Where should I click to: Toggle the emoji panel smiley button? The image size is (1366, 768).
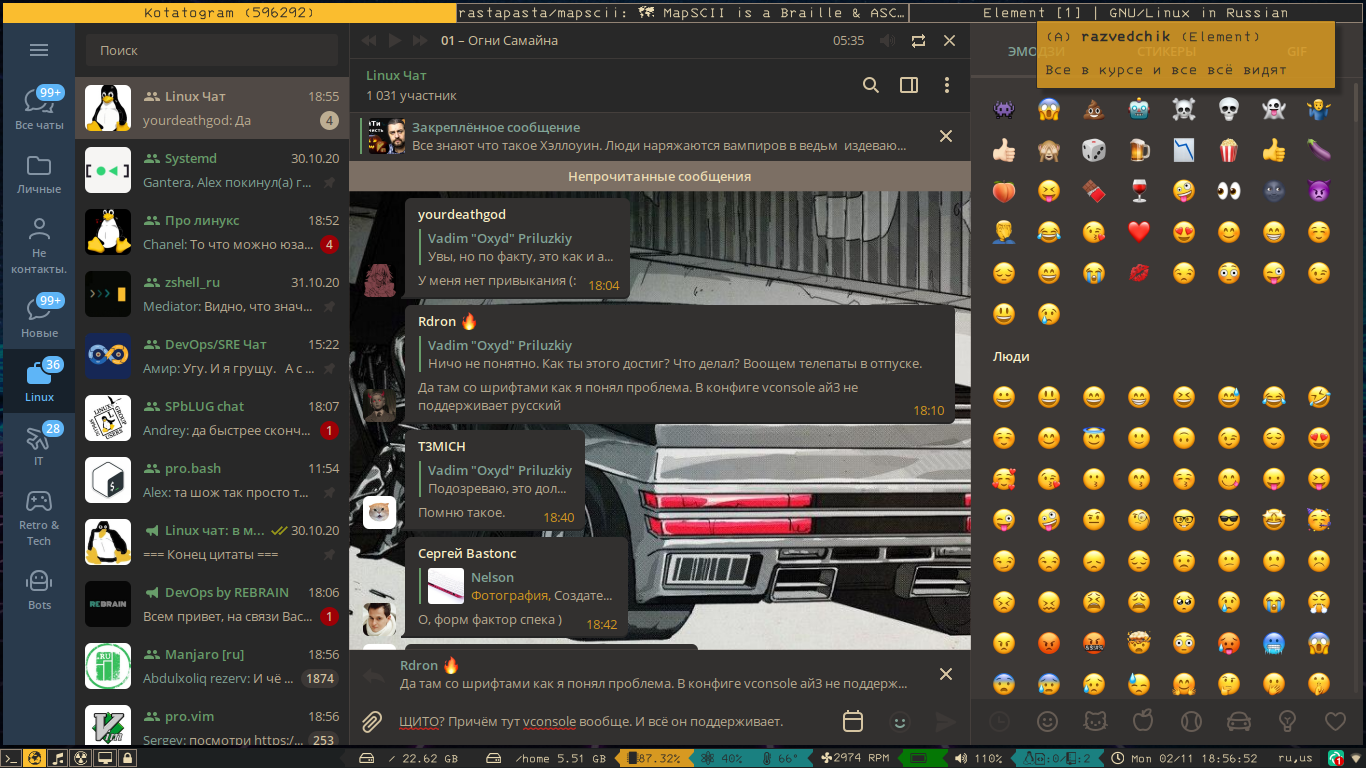click(900, 721)
